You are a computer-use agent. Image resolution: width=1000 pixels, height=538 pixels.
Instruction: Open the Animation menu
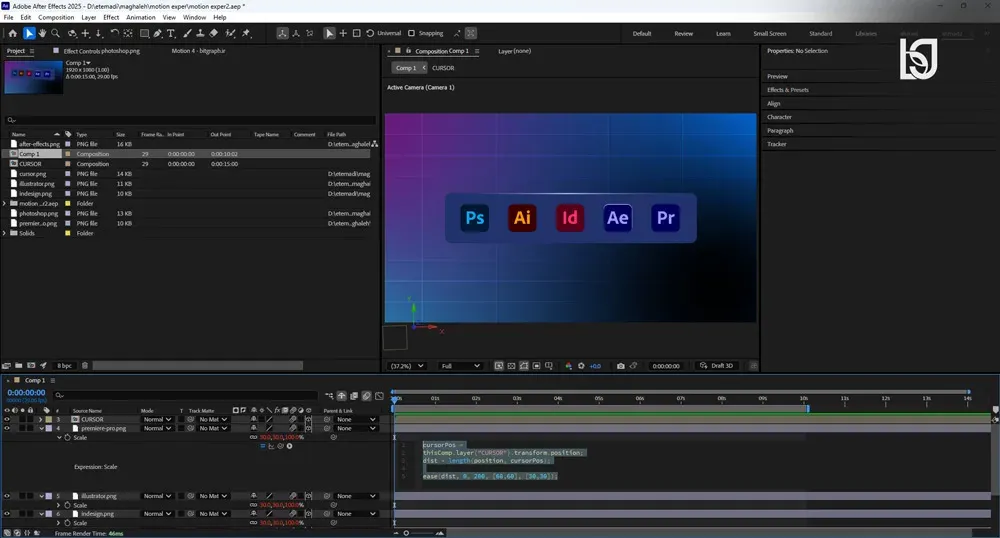click(141, 17)
